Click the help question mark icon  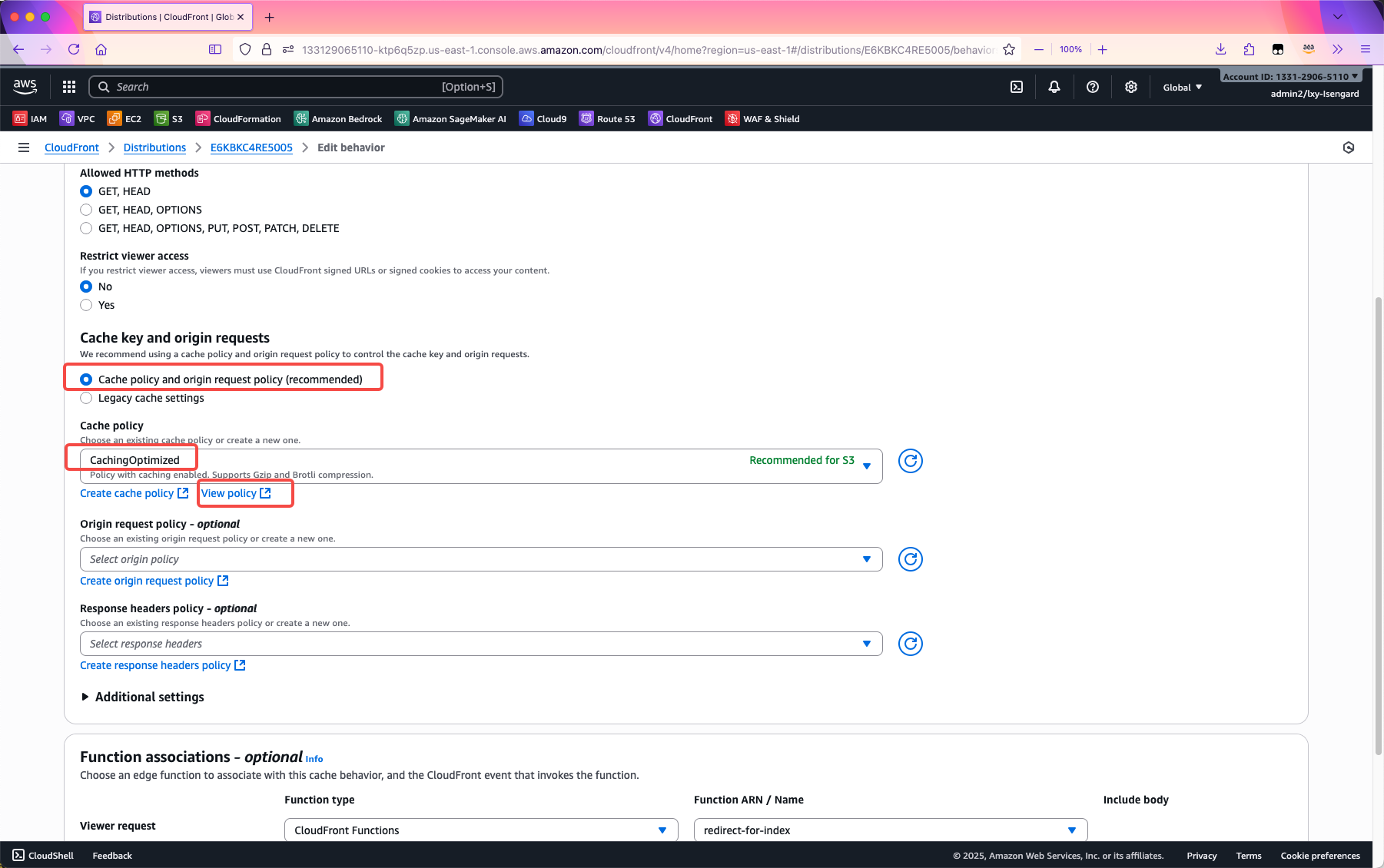pos(1092,87)
